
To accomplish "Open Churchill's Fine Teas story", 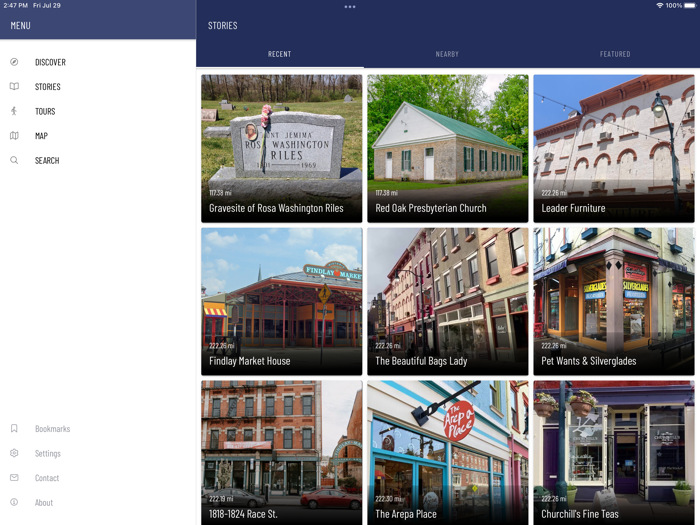I will [614, 453].
